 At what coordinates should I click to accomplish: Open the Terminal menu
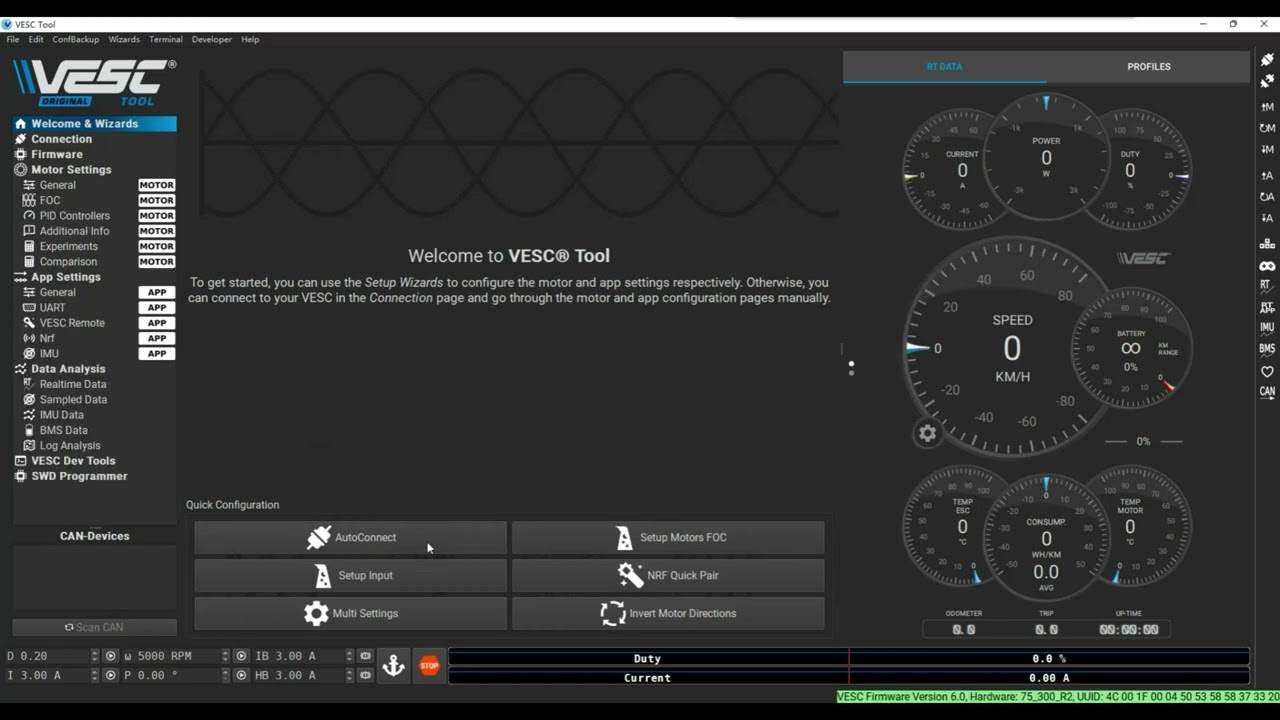166,40
